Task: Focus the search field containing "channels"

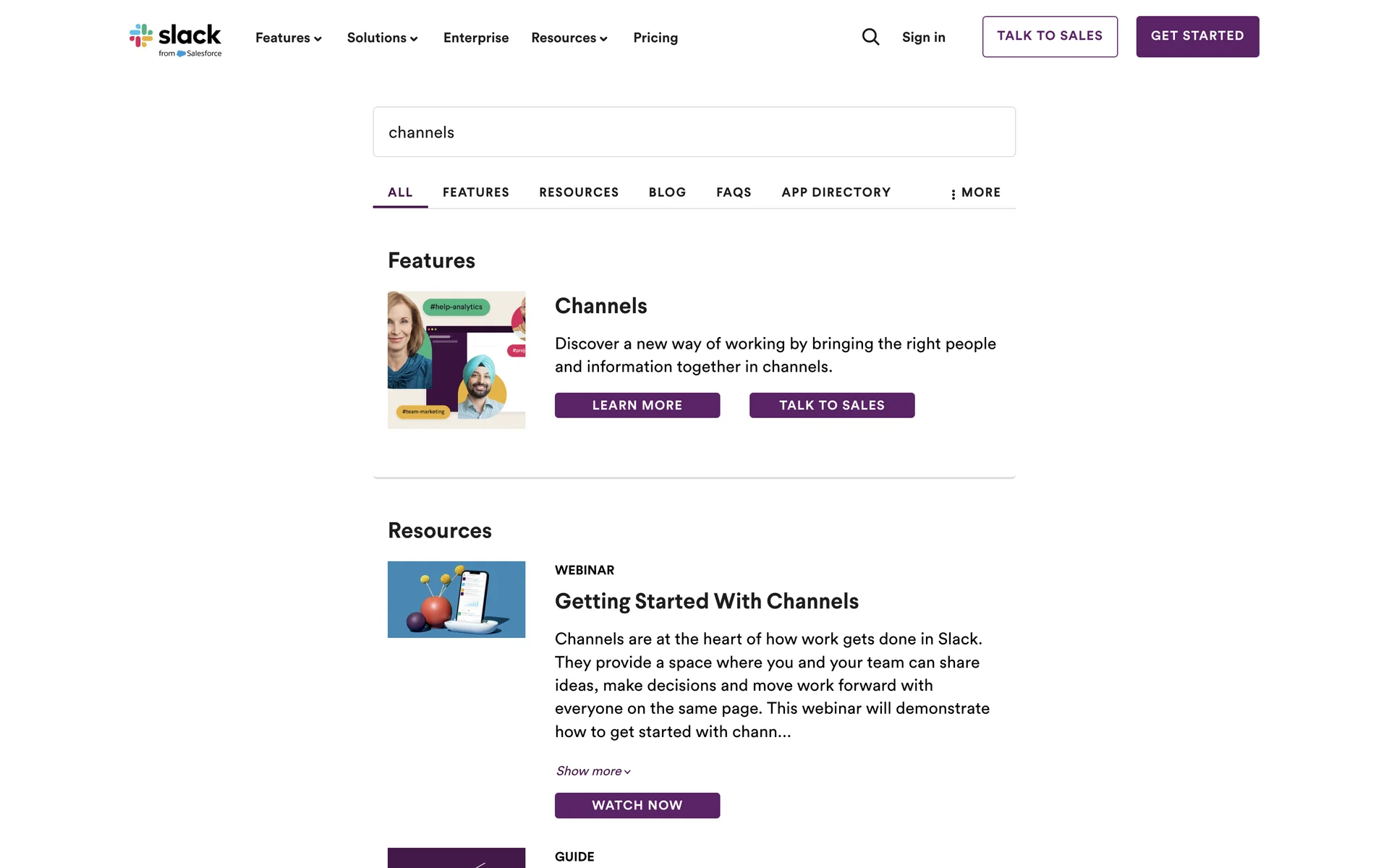Action: pos(694,132)
